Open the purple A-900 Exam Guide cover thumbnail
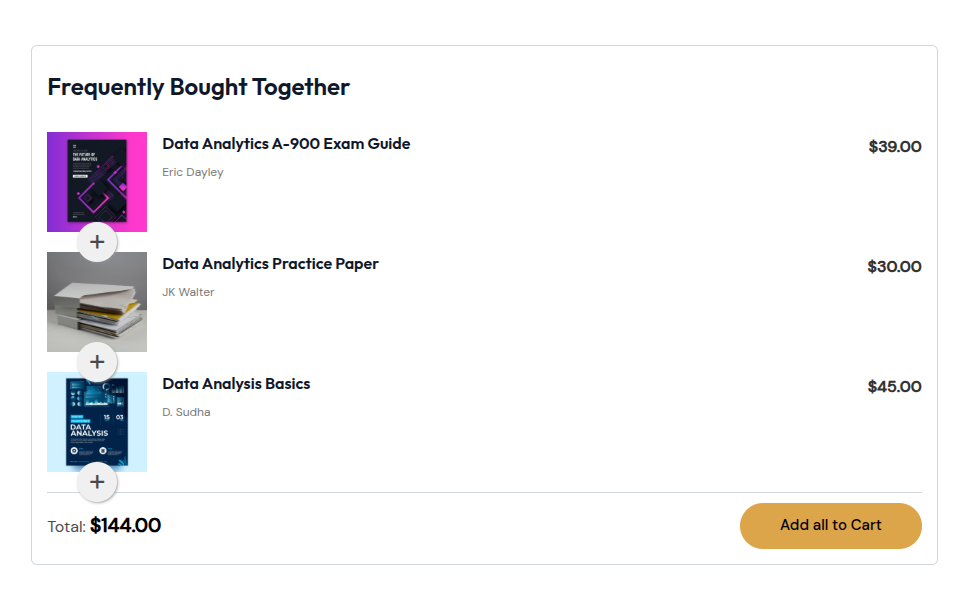Image resolution: width=973 pixels, height=602 pixels. point(97,181)
